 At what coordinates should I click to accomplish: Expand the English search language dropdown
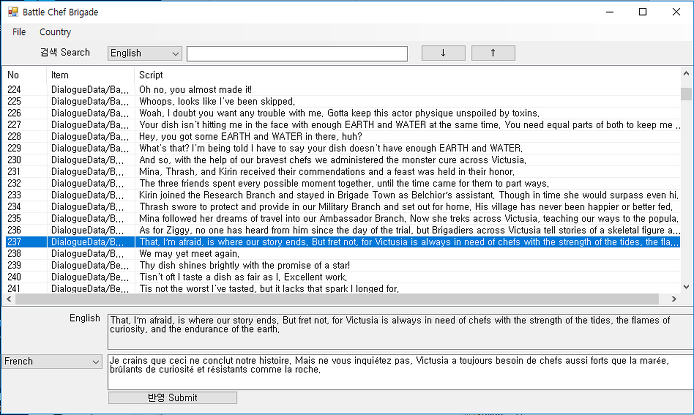(x=145, y=53)
